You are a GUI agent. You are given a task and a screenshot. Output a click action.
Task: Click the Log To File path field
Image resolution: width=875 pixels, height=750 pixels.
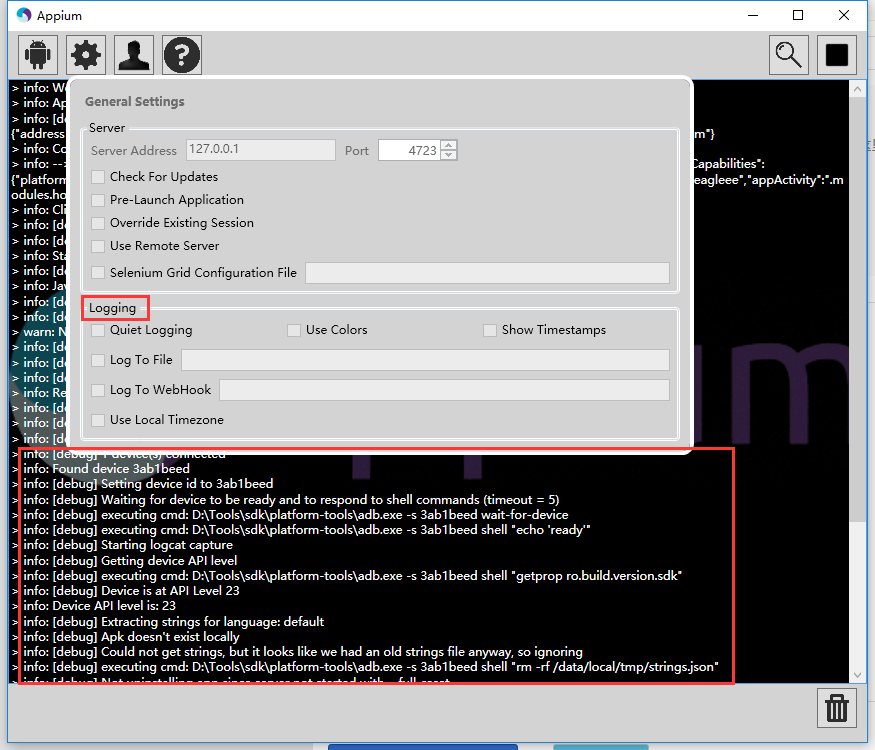click(425, 360)
